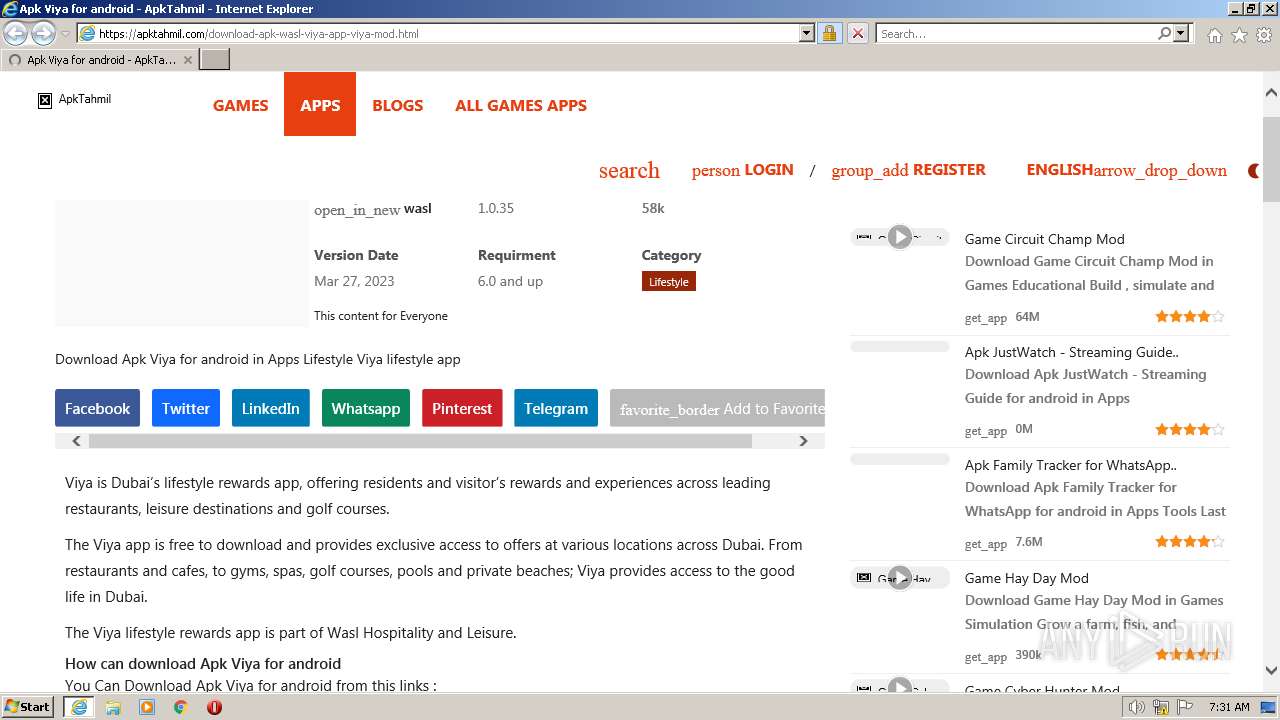Image resolution: width=1280 pixels, height=720 pixels.
Task: Click the security lock icon
Action: click(x=829, y=34)
